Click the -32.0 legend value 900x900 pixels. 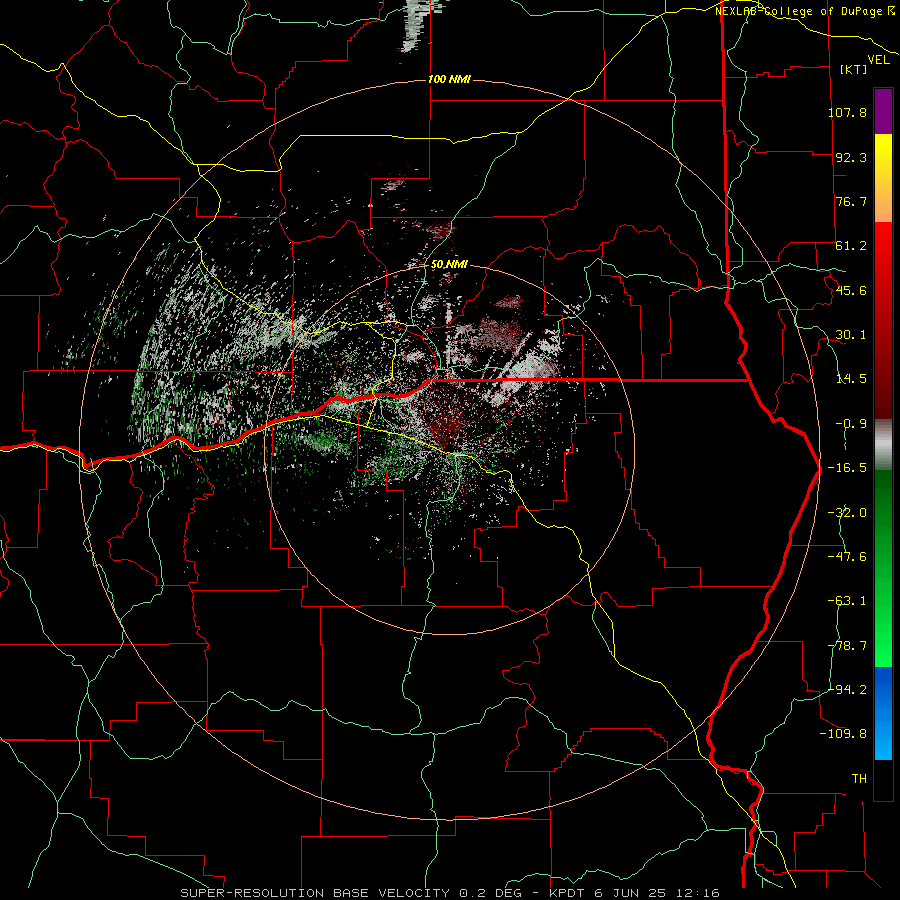click(x=847, y=513)
